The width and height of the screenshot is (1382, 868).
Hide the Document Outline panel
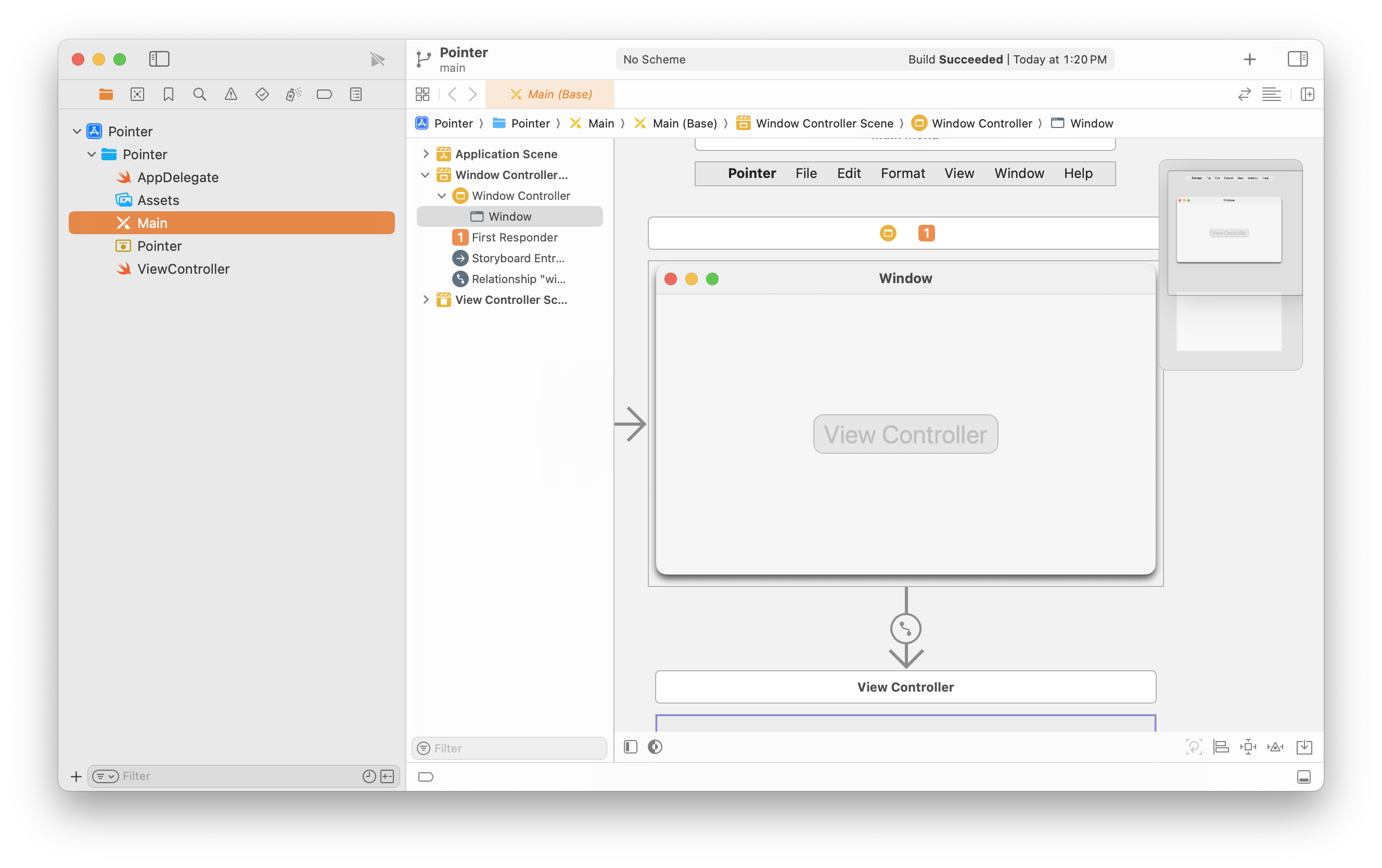630,747
